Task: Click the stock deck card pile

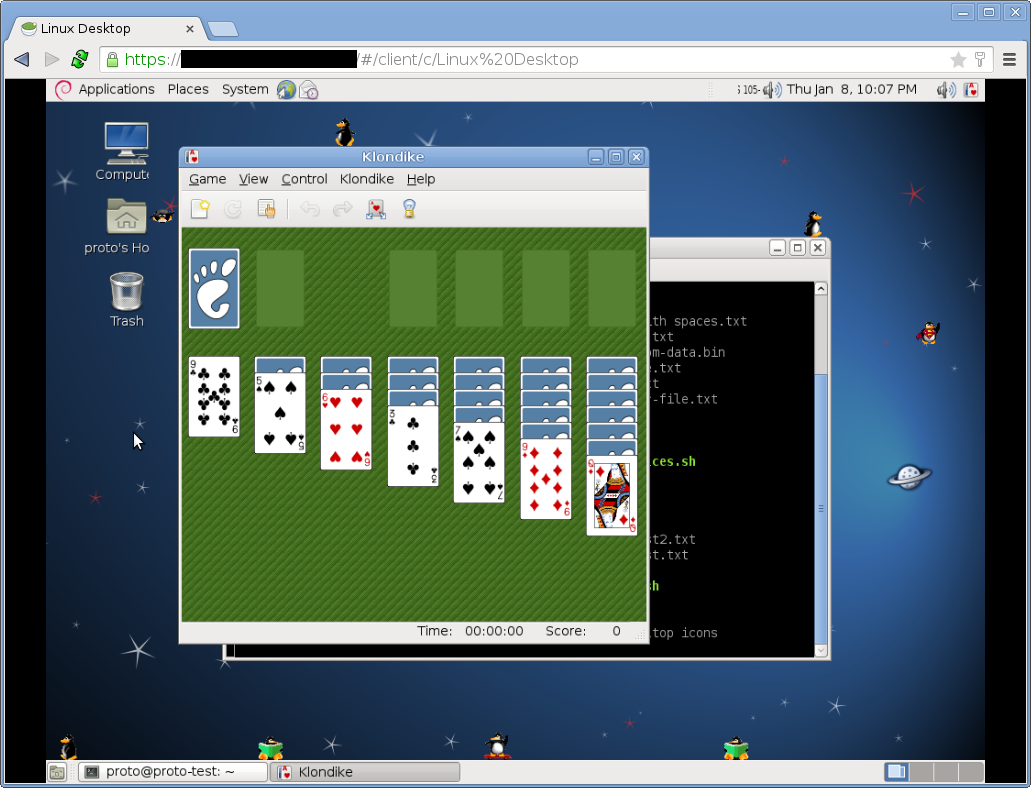Action: point(214,288)
